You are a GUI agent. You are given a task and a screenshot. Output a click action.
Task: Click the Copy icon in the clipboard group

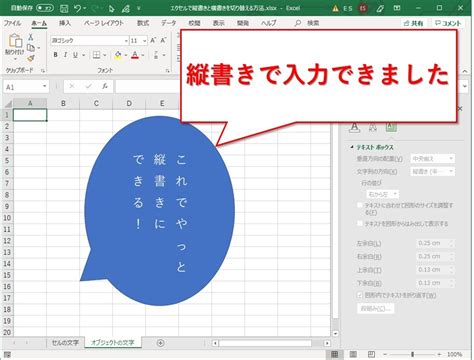point(31,48)
